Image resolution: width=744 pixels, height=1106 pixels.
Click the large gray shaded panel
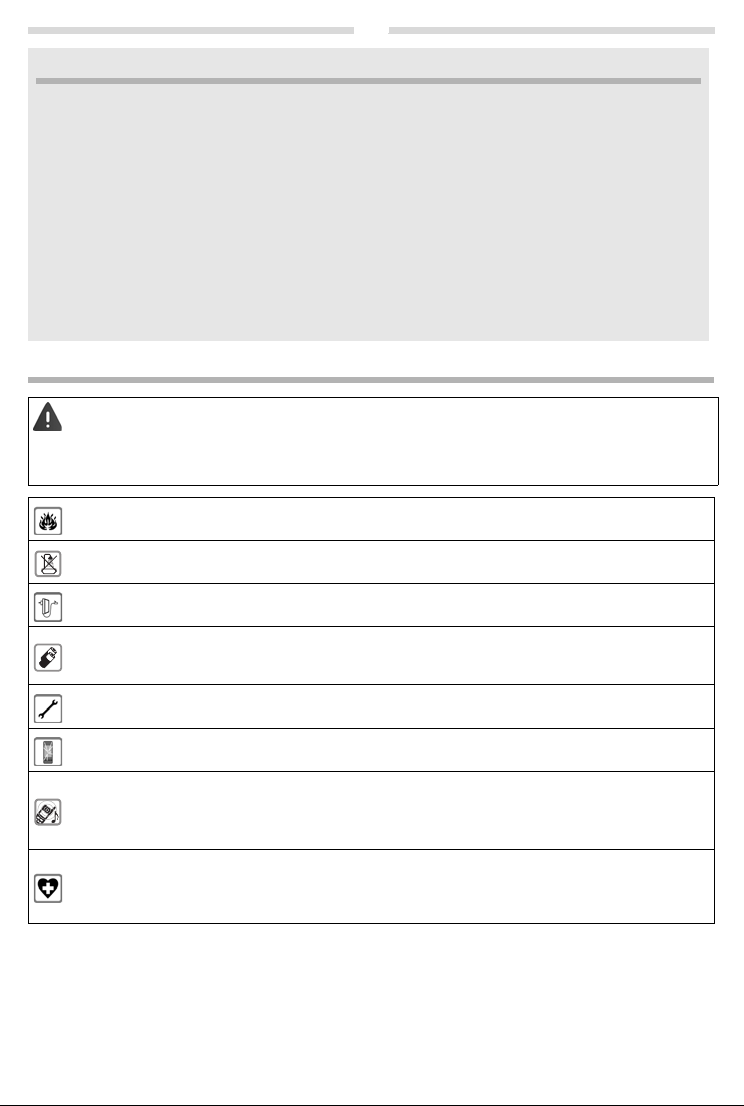[x=368, y=195]
